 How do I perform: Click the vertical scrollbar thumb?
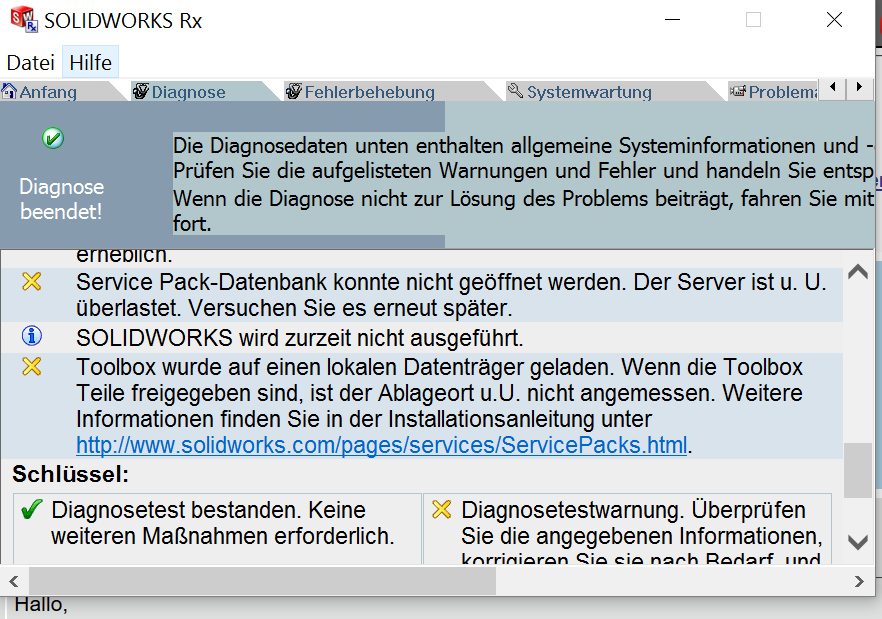[858, 471]
